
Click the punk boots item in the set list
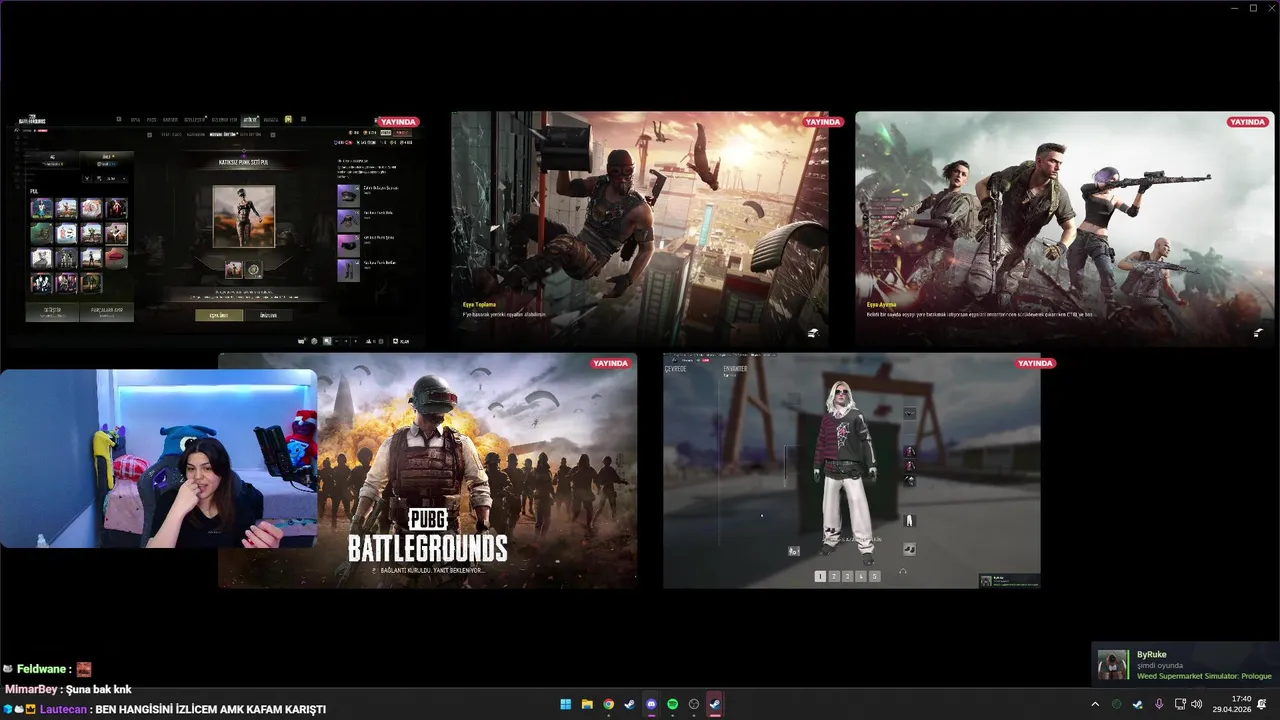[x=348, y=270]
